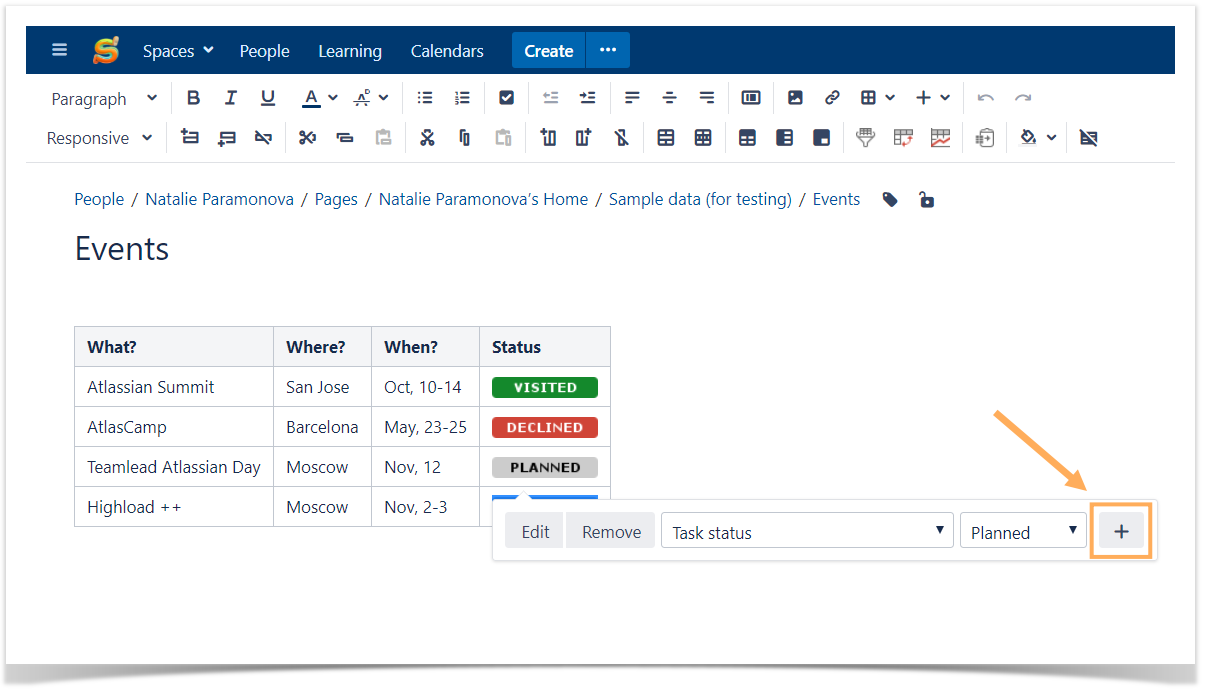The height and width of the screenshot is (693, 1209).
Task: Open the Spaces menu
Action: point(178,51)
